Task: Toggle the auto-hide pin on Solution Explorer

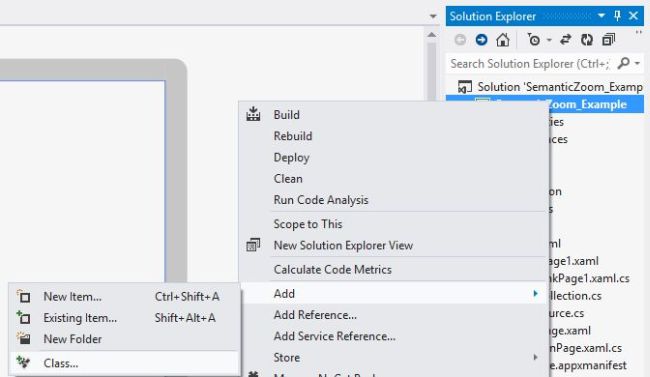Action: pos(617,16)
